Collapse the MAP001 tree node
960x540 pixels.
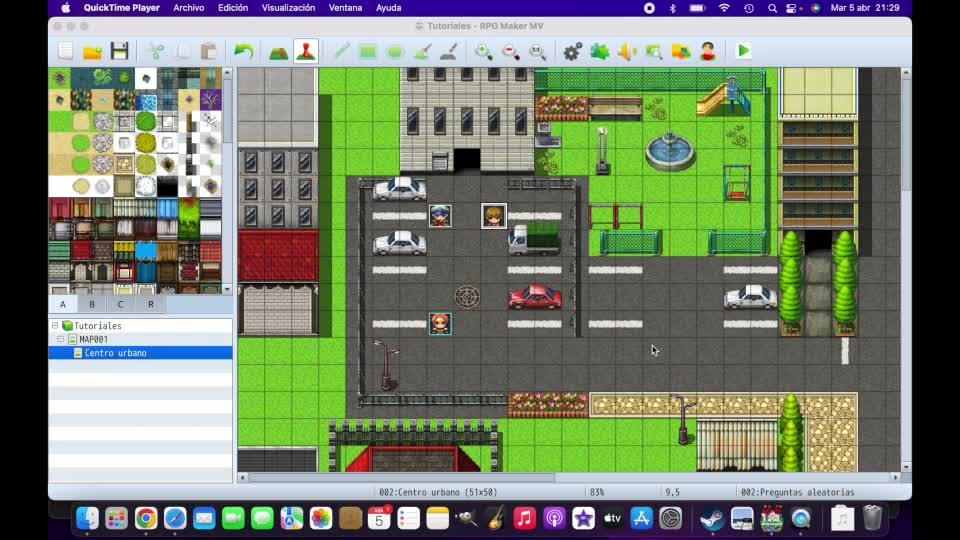click(x=61, y=339)
